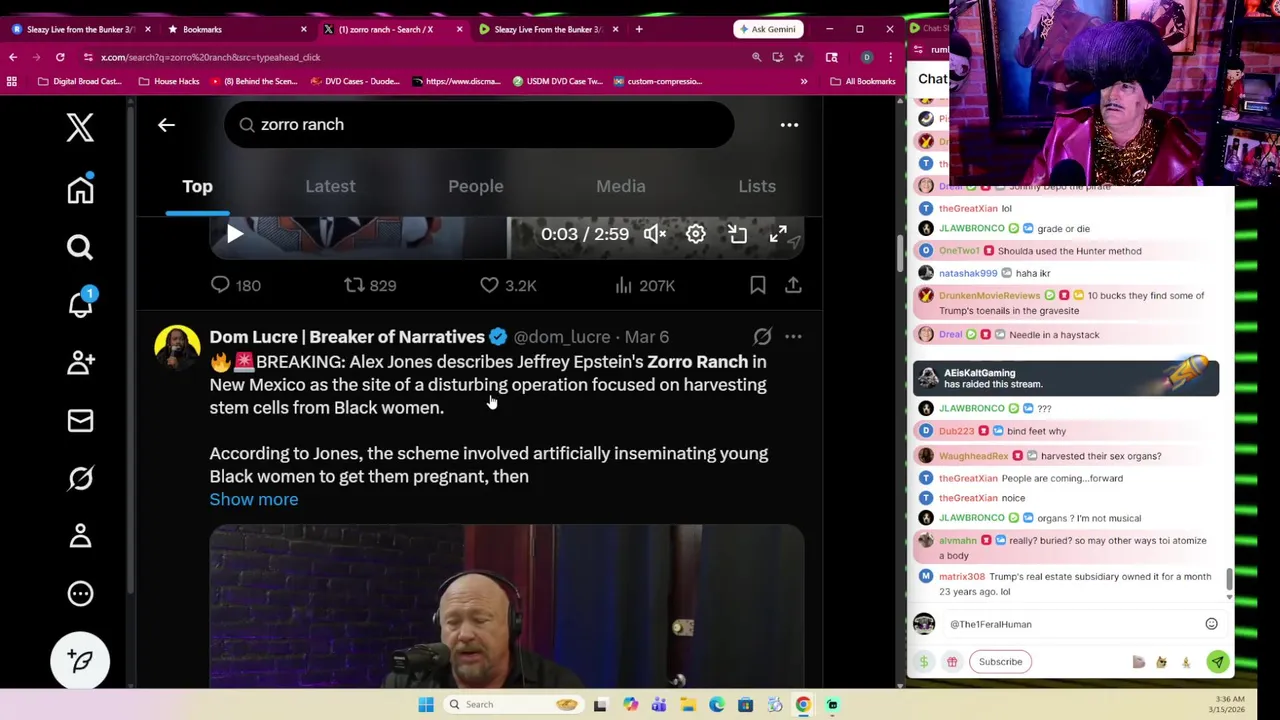Image resolution: width=1280 pixels, height=720 pixels.
Task: Reload the page
Action: [60, 57]
